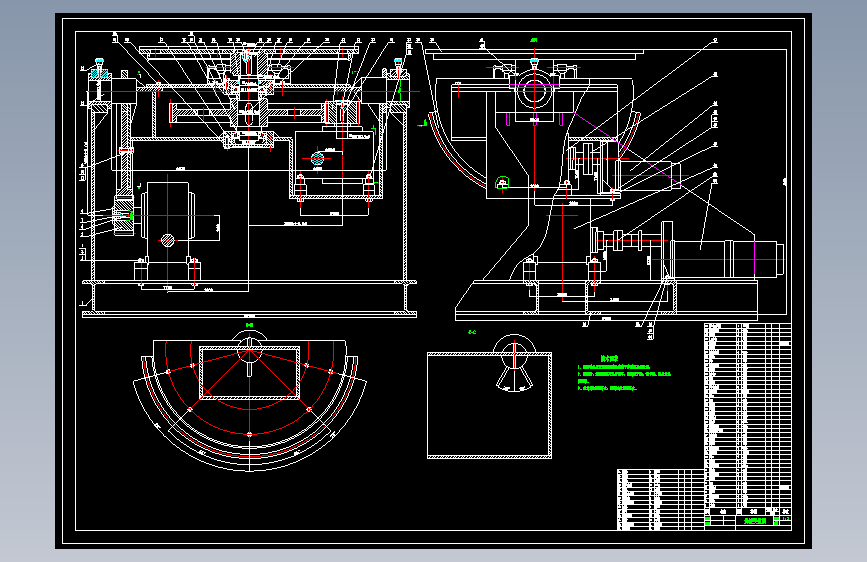The height and width of the screenshot is (562, 867).
Task: Click the green gear section beside gearbox
Action: (128, 215)
